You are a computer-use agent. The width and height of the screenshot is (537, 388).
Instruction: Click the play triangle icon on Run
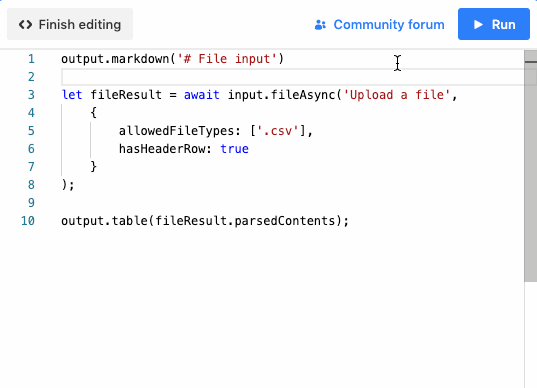(x=478, y=25)
